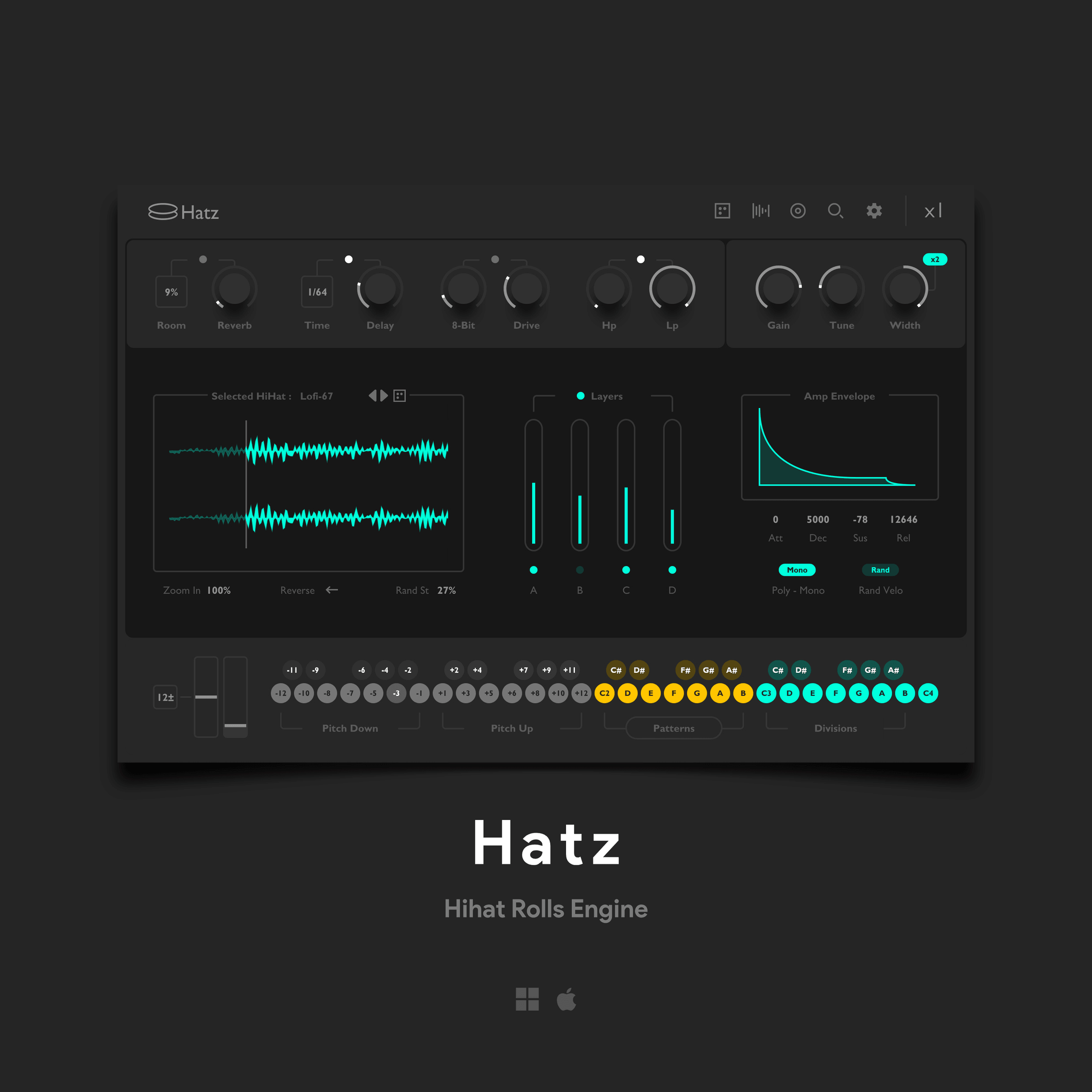The height and width of the screenshot is (1092, 1092).
Task: Open the randomize dice icon in the top toolbar
Action: [x=722, y=211]
